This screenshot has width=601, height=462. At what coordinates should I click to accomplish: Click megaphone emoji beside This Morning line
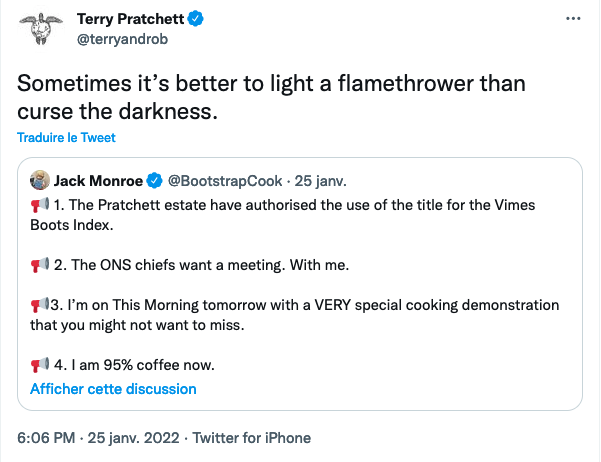point(39,305)
